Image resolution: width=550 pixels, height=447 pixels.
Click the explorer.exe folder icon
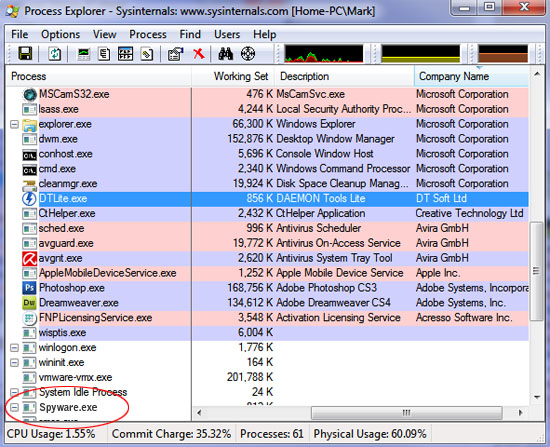tap(29, 125)
